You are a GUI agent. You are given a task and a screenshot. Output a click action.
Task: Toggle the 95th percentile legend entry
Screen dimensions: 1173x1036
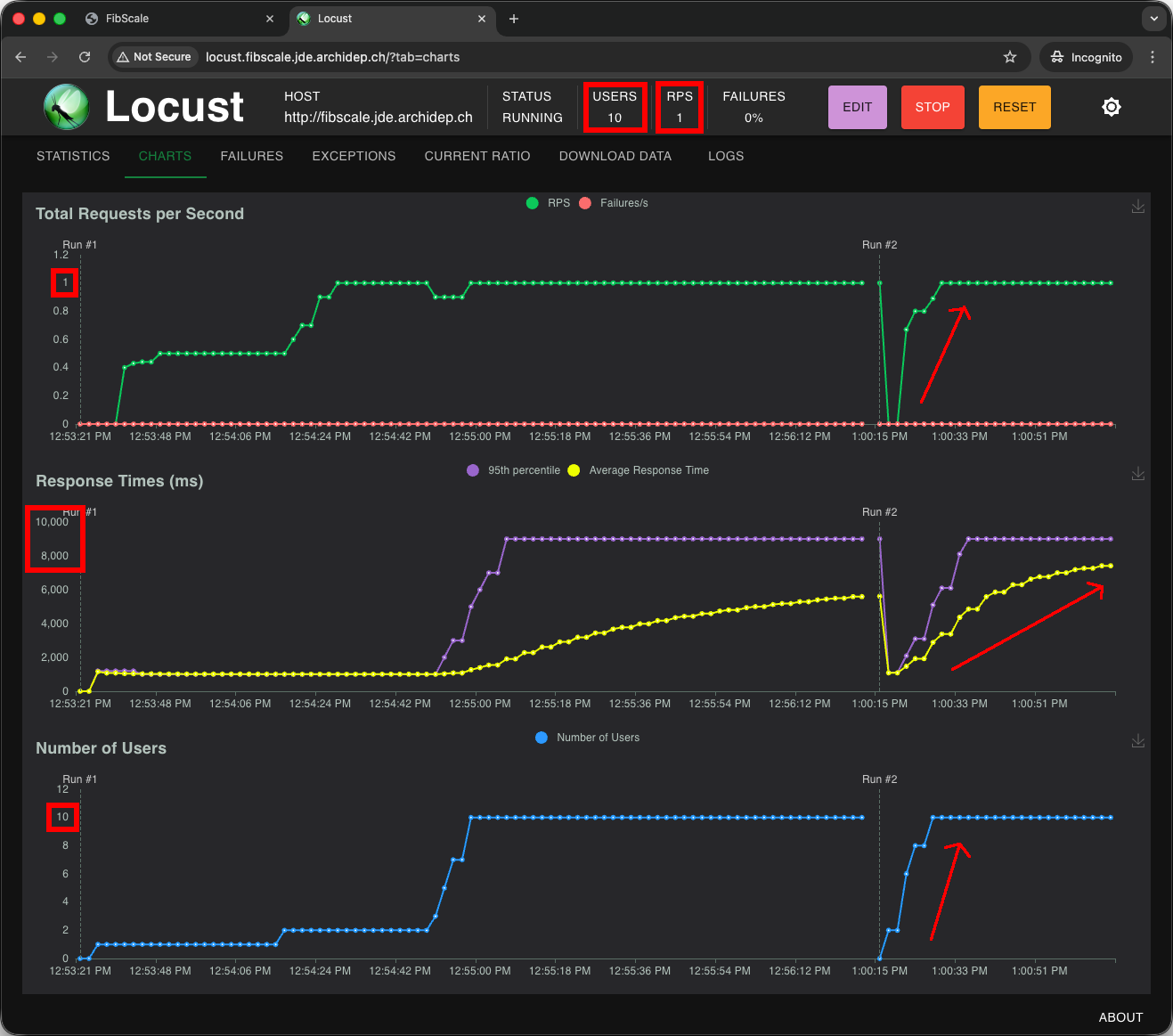tap(514, 470)
